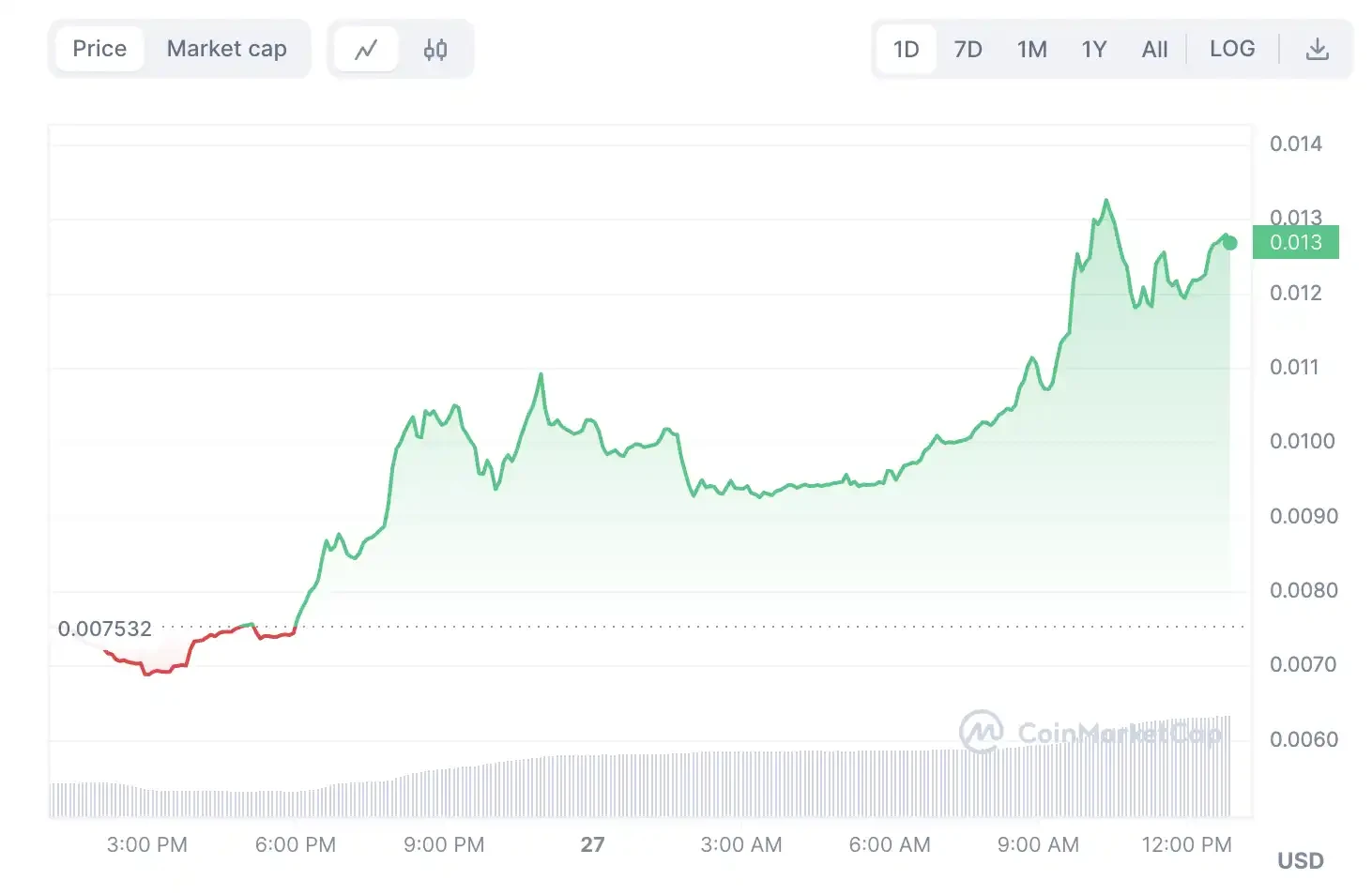Click the 0.007532 reference price label

coord(106,629)
